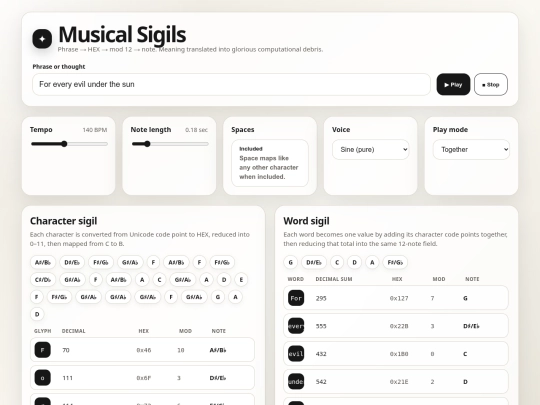The width and height of the screenshot is (540, 405).
Task: Open the Voice dropdown showing Sine (pure)
Action: [x=371, y=149]
